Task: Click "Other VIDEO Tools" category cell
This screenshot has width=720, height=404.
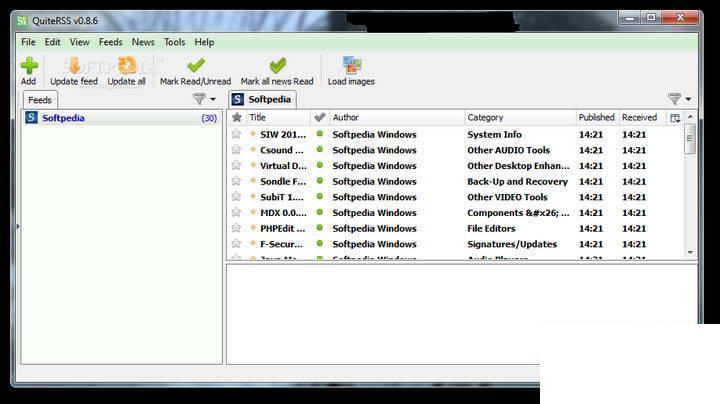Action: (507, 197)
